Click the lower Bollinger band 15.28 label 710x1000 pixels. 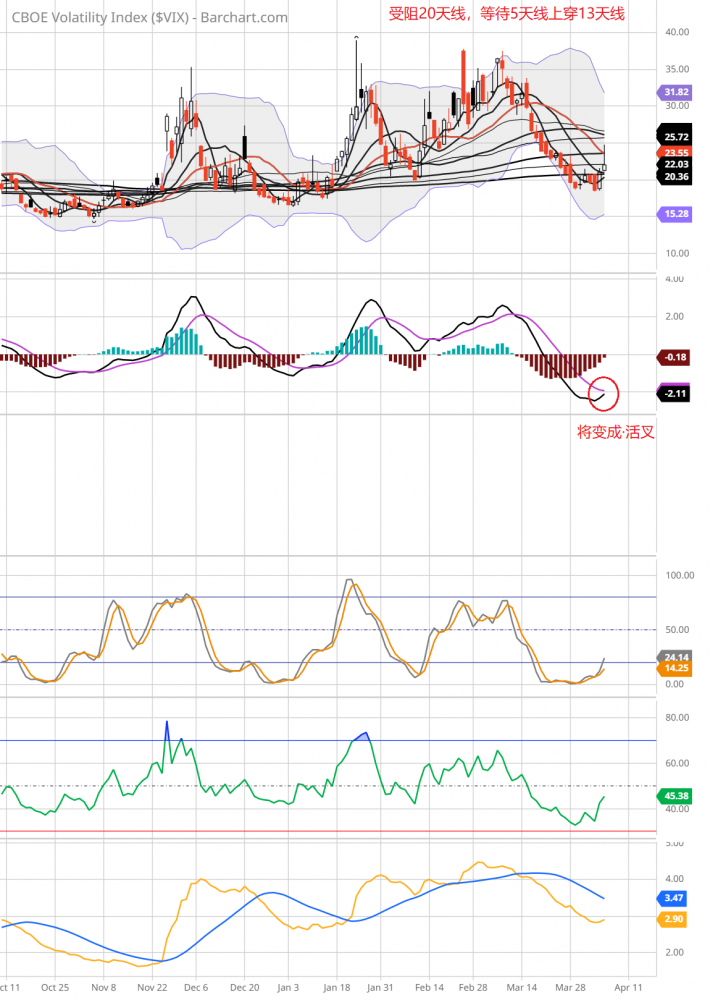(x=676, y=214)
